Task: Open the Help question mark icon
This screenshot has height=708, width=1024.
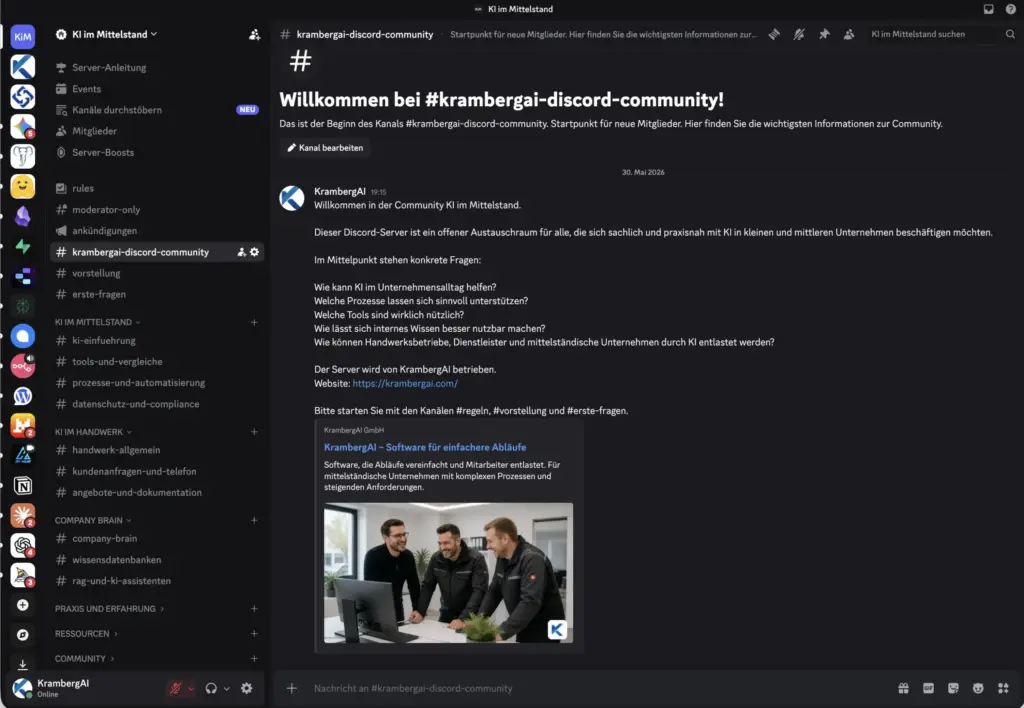Action: click(1010, 9)
